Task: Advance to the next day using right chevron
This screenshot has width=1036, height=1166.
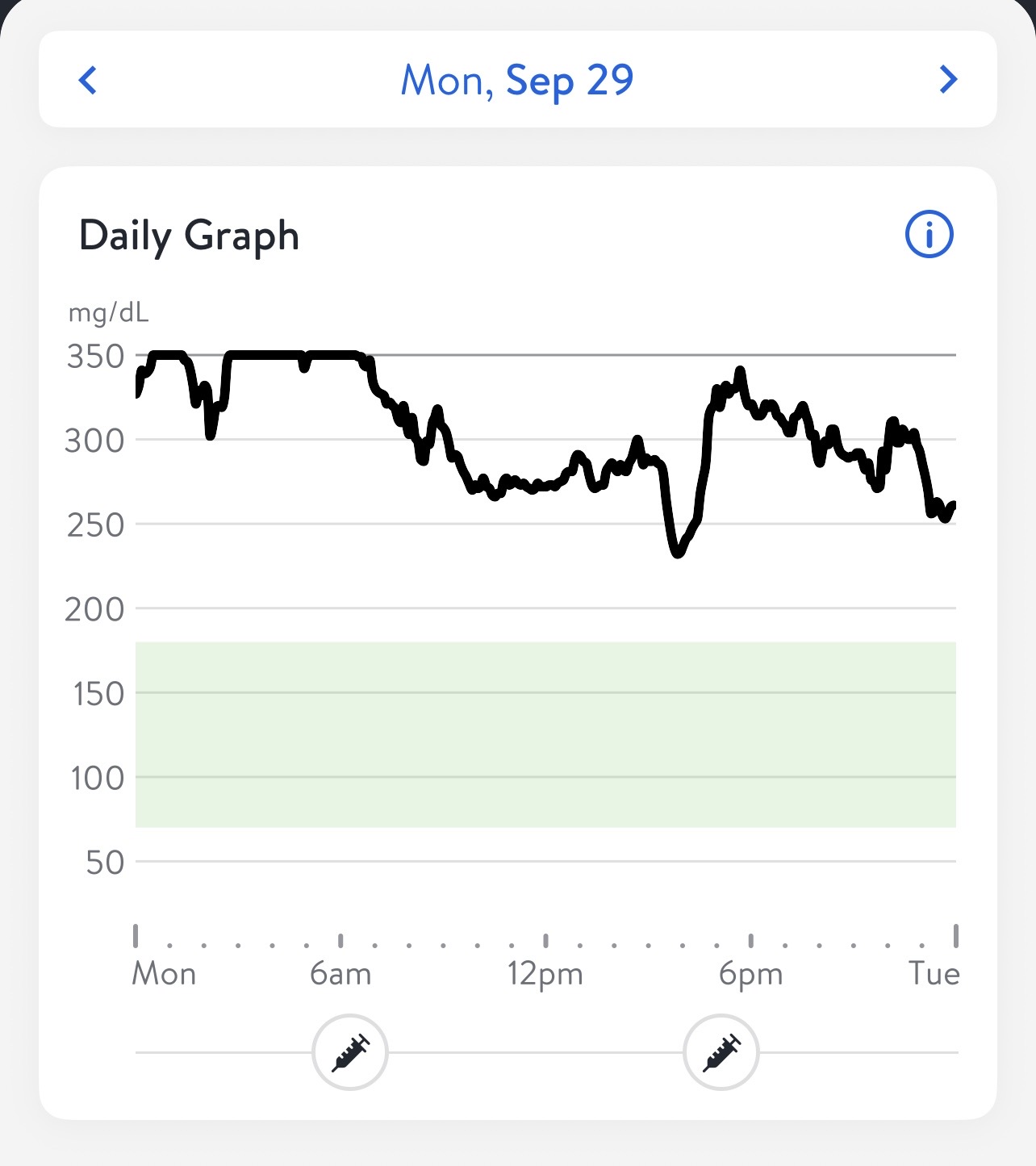Action: 948,80
